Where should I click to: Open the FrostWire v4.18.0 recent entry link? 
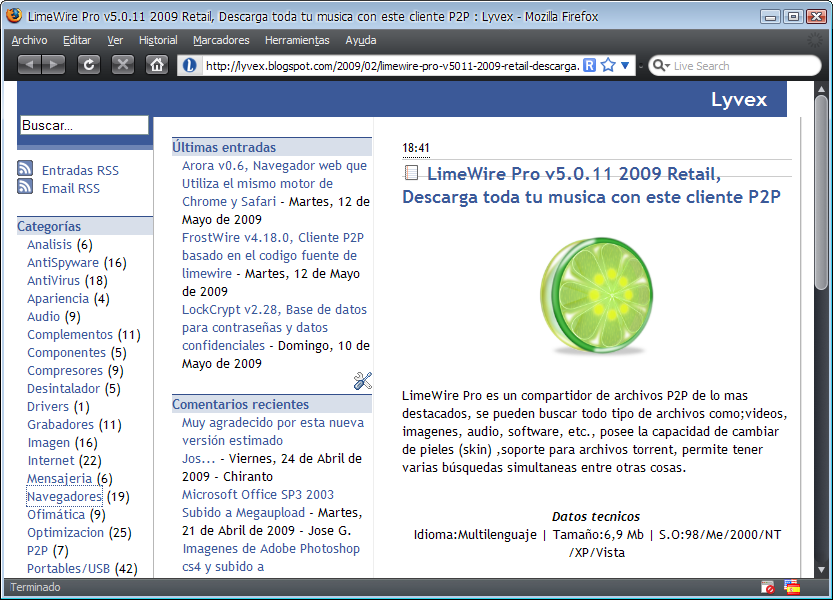pyautogui.click(x=272, y=238)
